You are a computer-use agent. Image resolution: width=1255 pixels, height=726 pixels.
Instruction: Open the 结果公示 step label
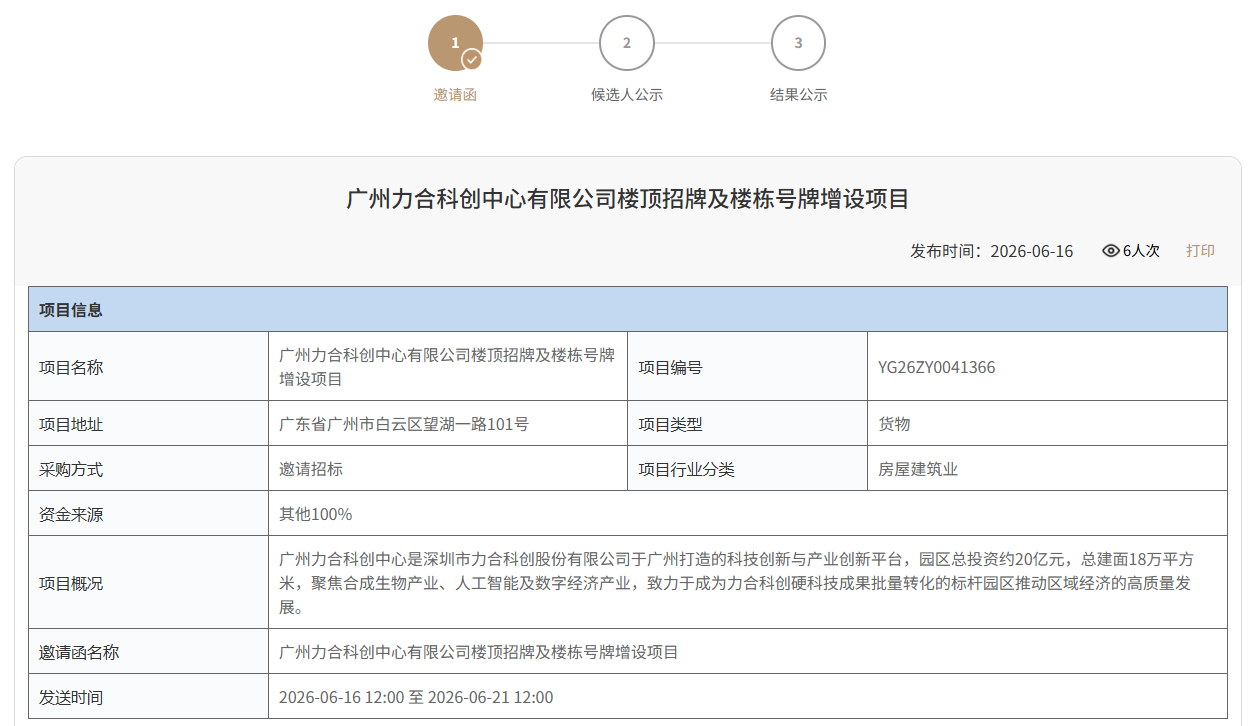[x=798, y=95]
